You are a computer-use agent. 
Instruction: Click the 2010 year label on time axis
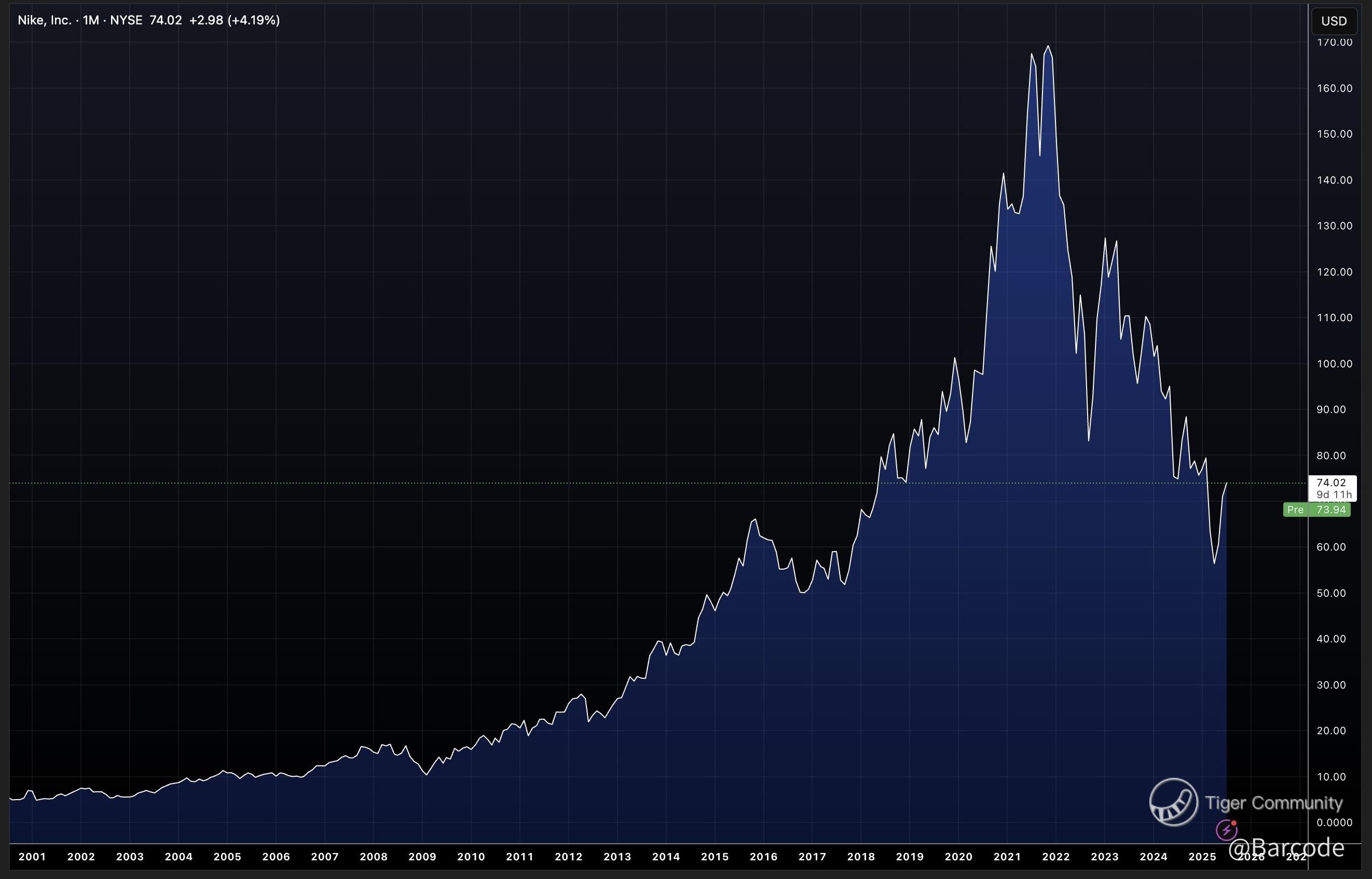pyautogui.click(x=471, y=857)
